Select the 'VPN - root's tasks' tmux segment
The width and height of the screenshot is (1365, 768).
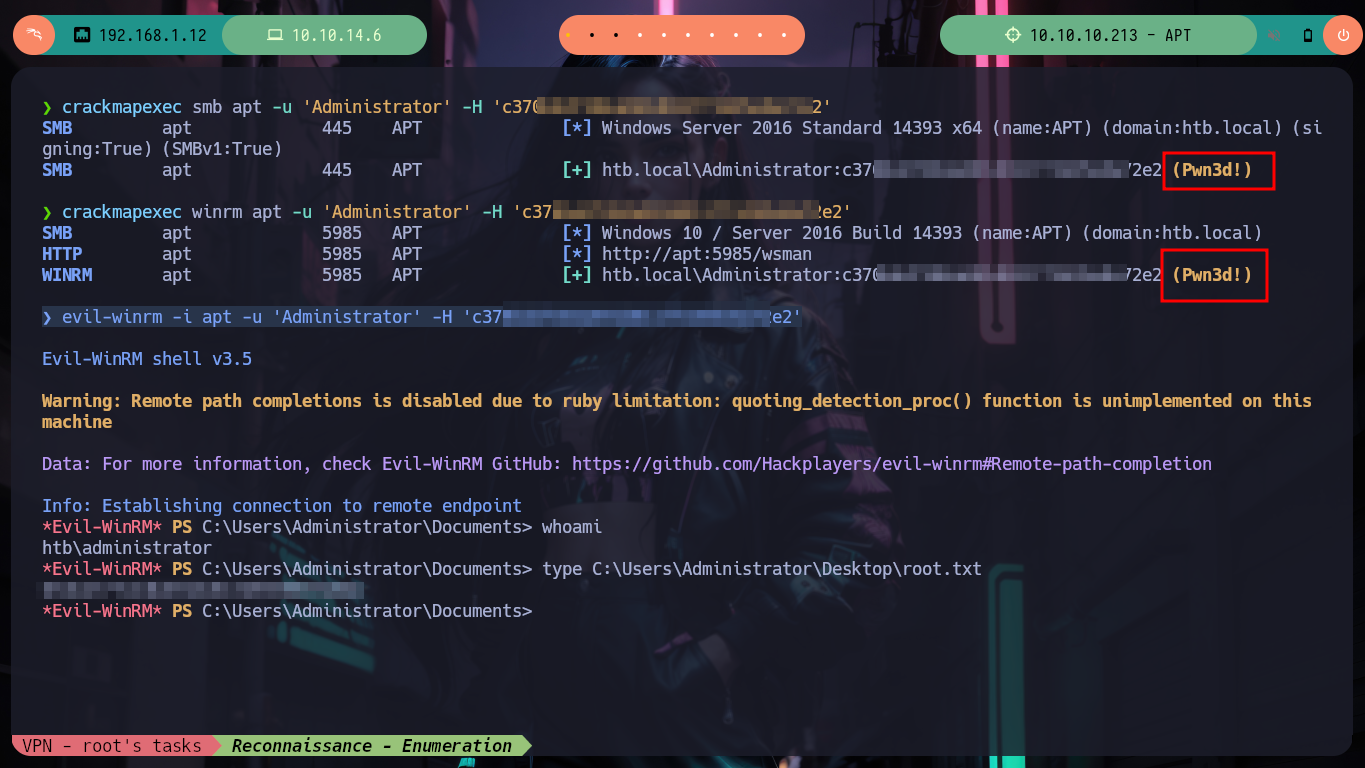(111, 746)
